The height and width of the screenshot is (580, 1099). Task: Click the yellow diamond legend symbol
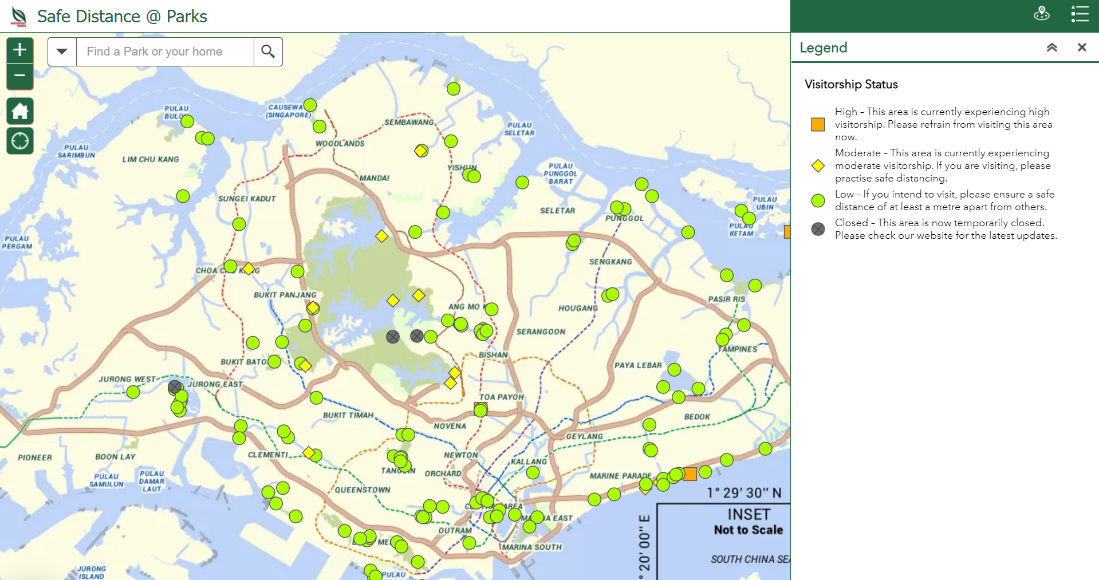click(x=818, y=166)
